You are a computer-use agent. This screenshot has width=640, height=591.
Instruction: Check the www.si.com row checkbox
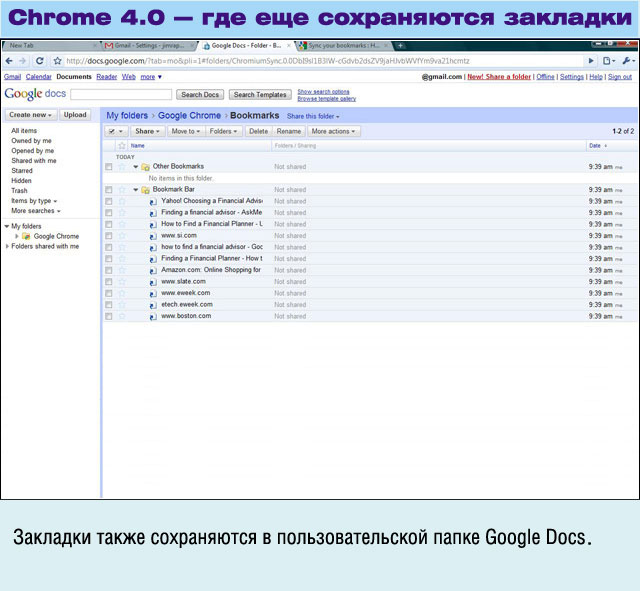(109, 236)
